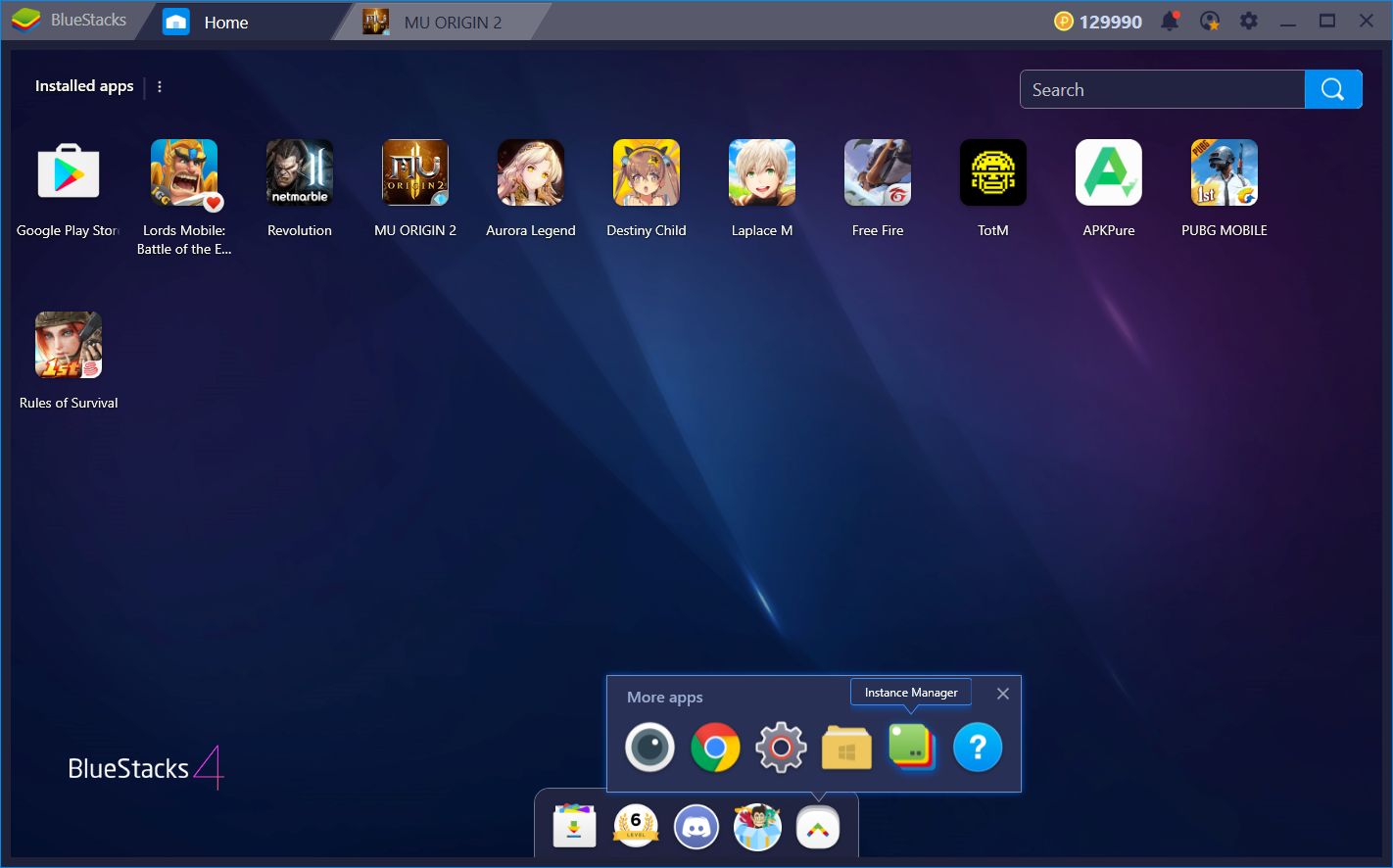
Task: Open the App Center dock icon
Action: click(575, 828)
